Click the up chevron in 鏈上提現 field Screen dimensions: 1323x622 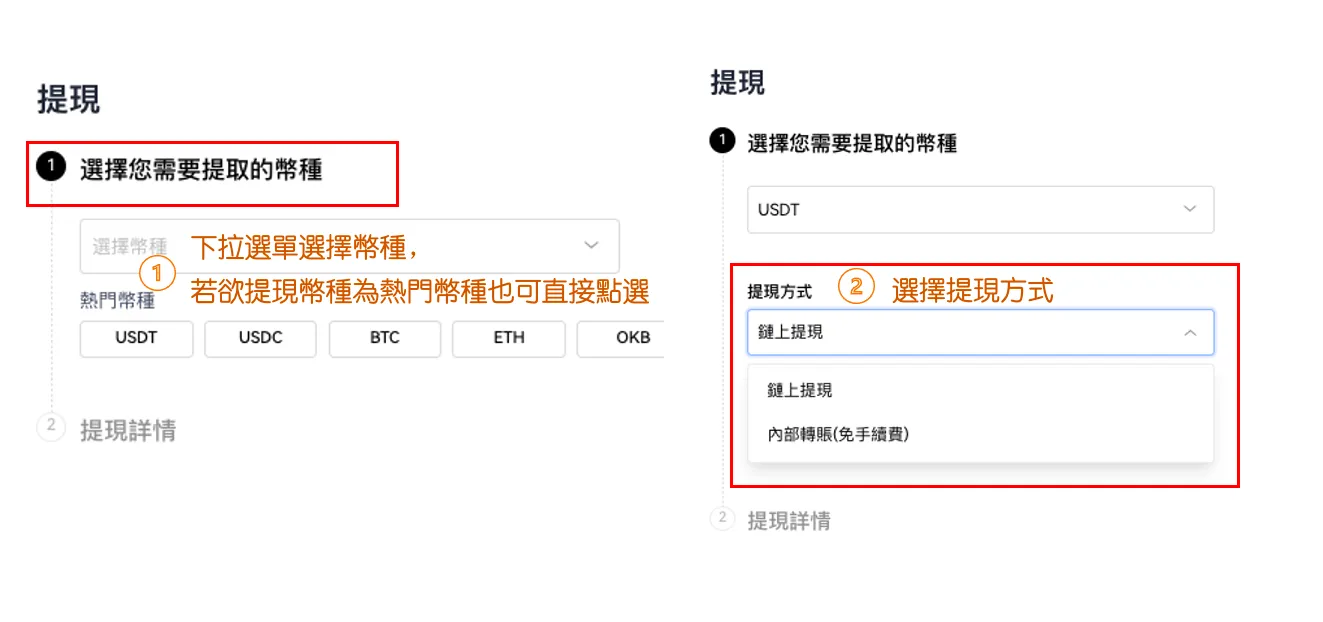pyautogui.click(x=1190, y=333)
